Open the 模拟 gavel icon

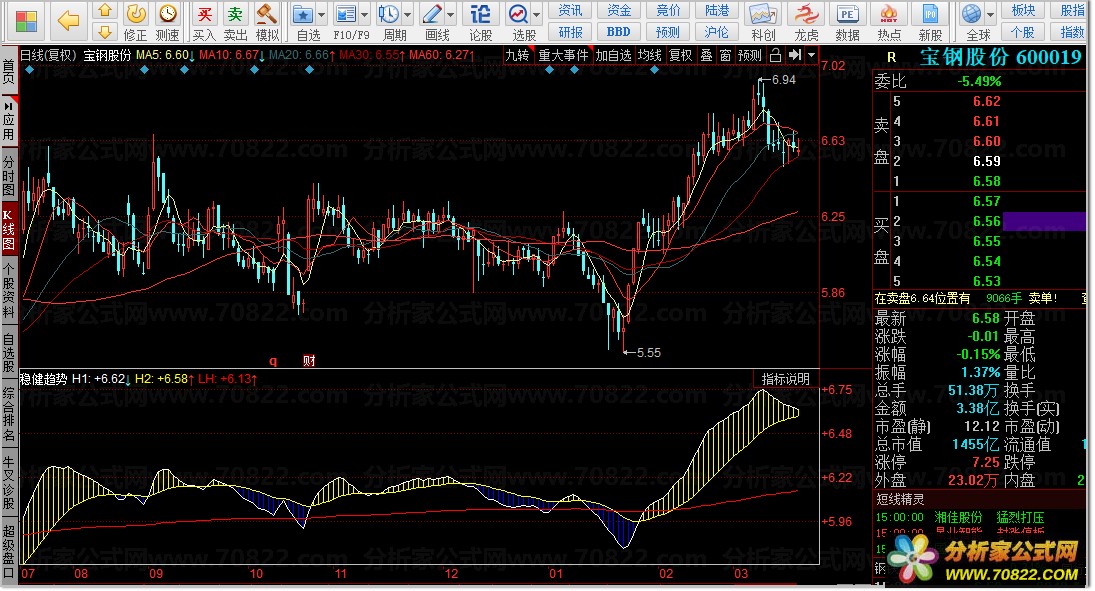tap(267, 15)
